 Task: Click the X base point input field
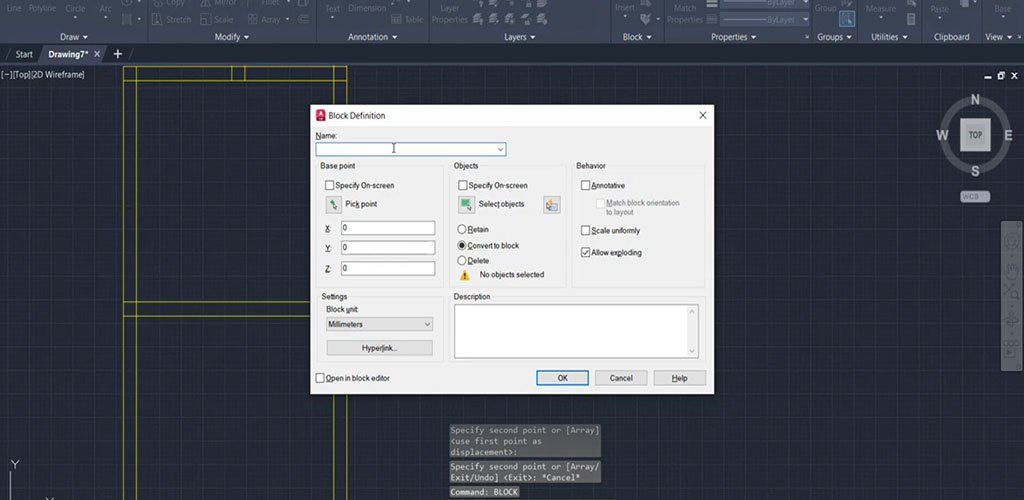pyautogui.click(x=387, y=228)
